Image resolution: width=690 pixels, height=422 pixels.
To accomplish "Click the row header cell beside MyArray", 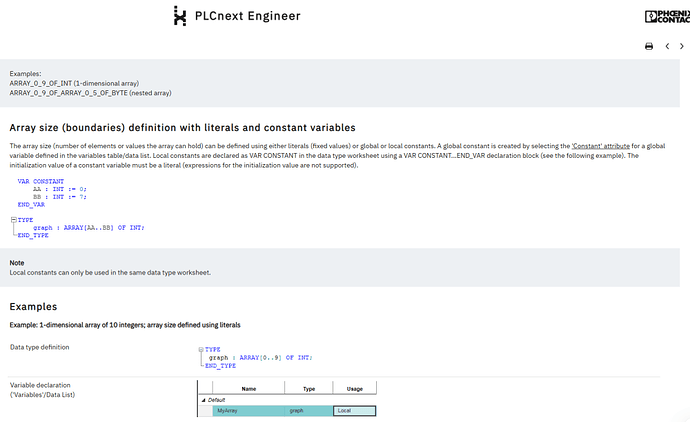I will [x=206, y=411].
